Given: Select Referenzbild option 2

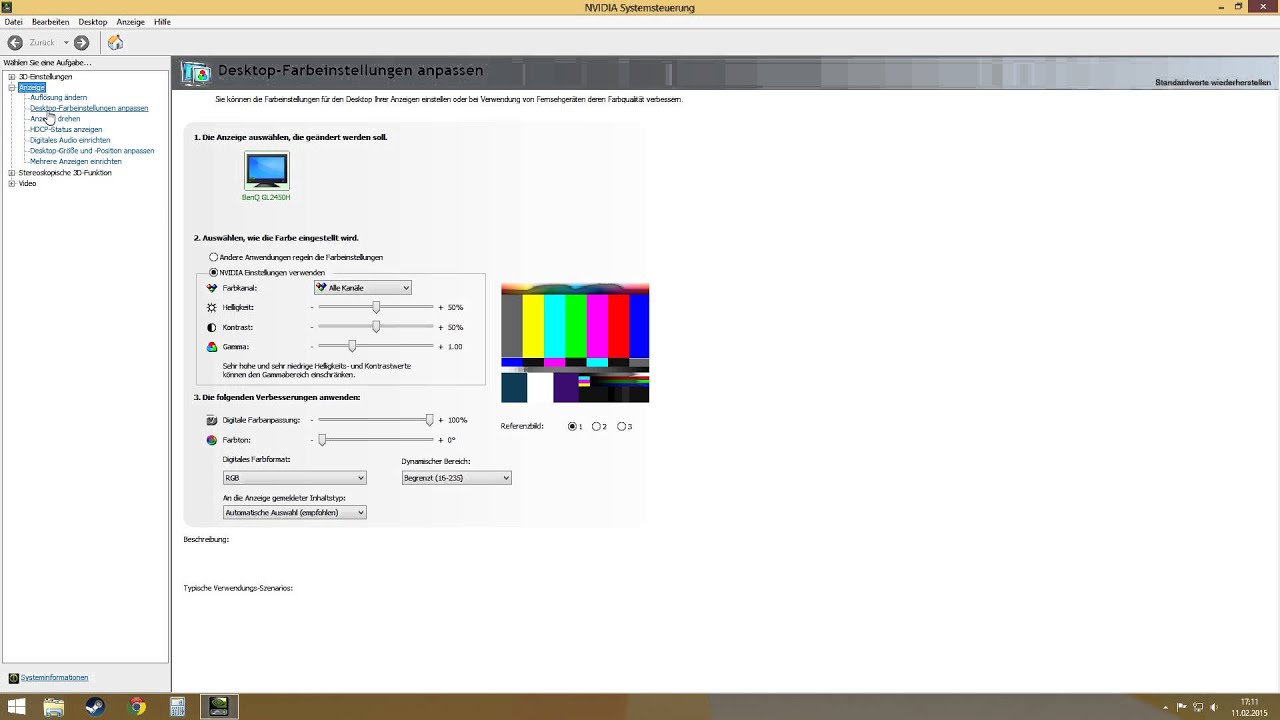Looking at the screenshot, I should 596,426.
